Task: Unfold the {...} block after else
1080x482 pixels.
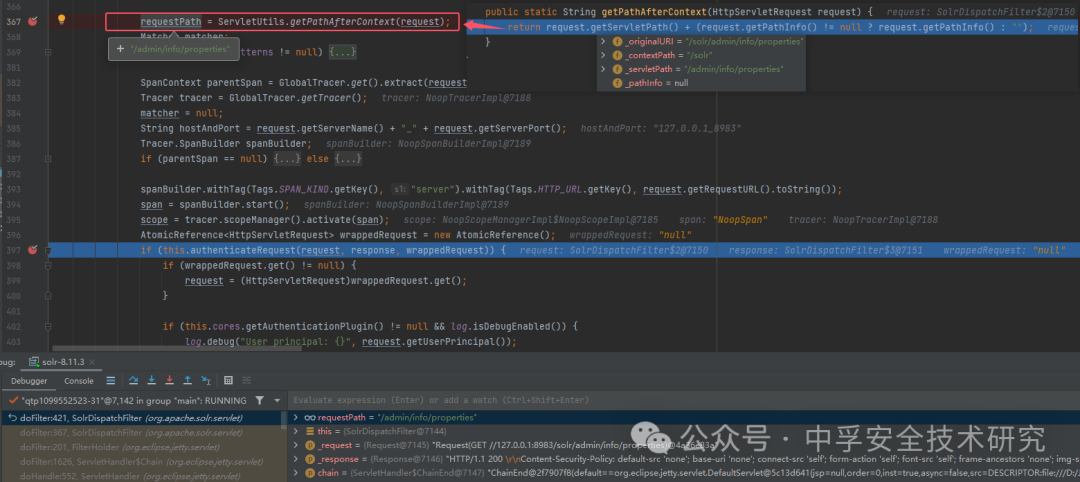Action: (346, 158)
